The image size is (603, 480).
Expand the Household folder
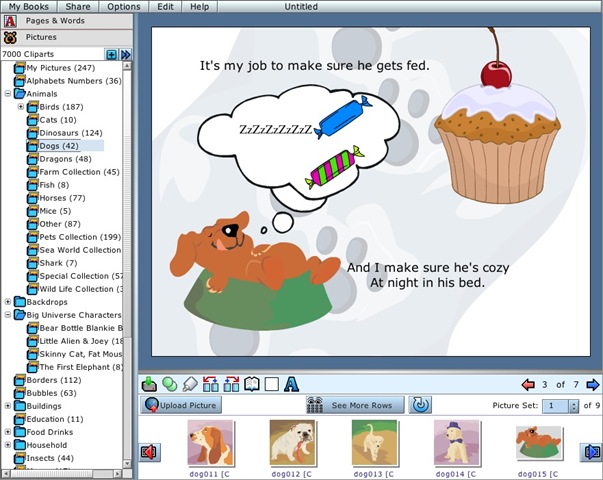click(8, 445)
